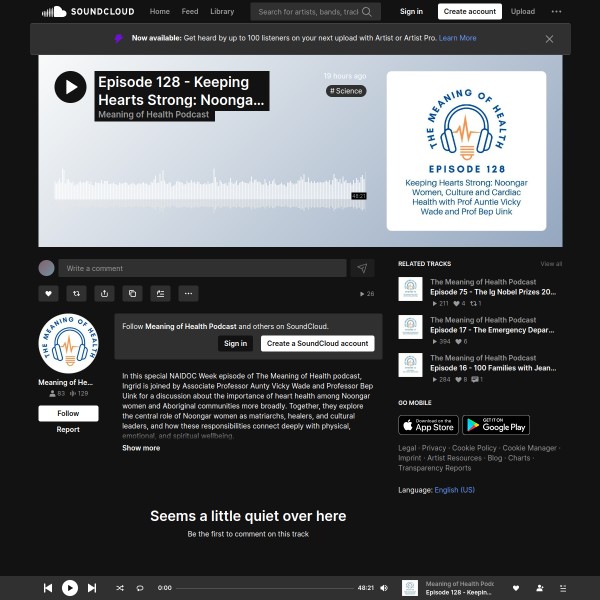Send the comment with the arrow icon

click(362, 268)
